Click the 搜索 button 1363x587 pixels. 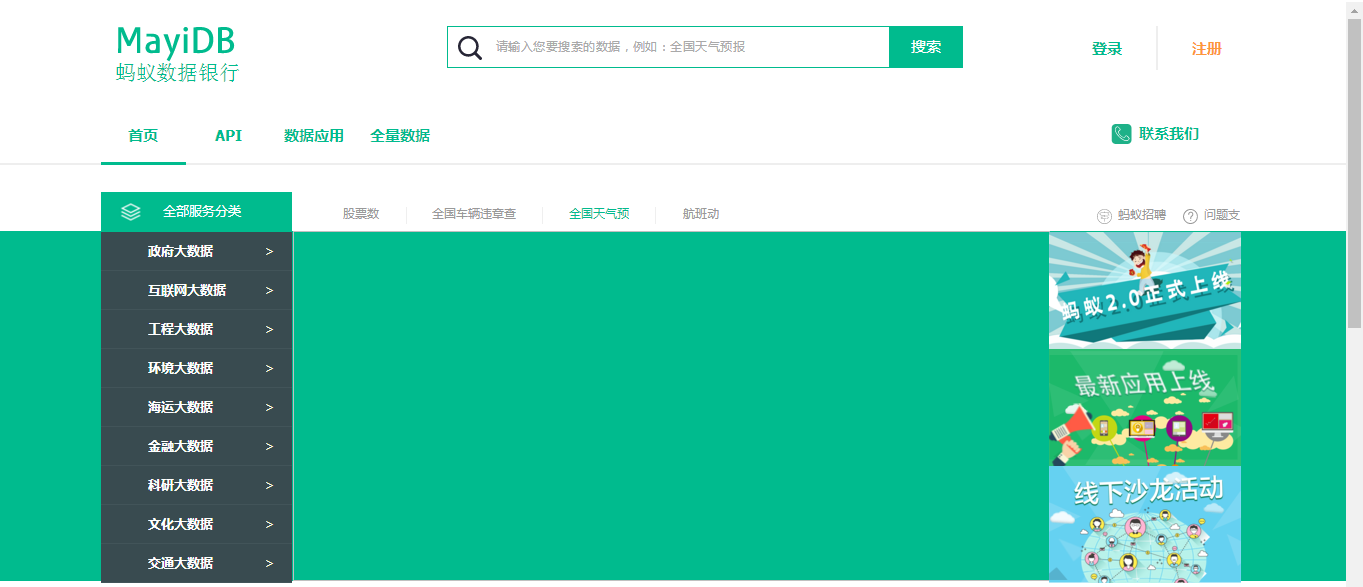[925, 46]
